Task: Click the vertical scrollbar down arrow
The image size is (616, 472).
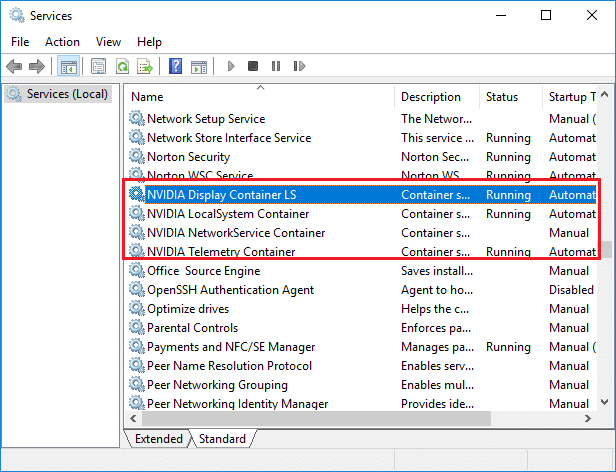Action: pos(606,401)
